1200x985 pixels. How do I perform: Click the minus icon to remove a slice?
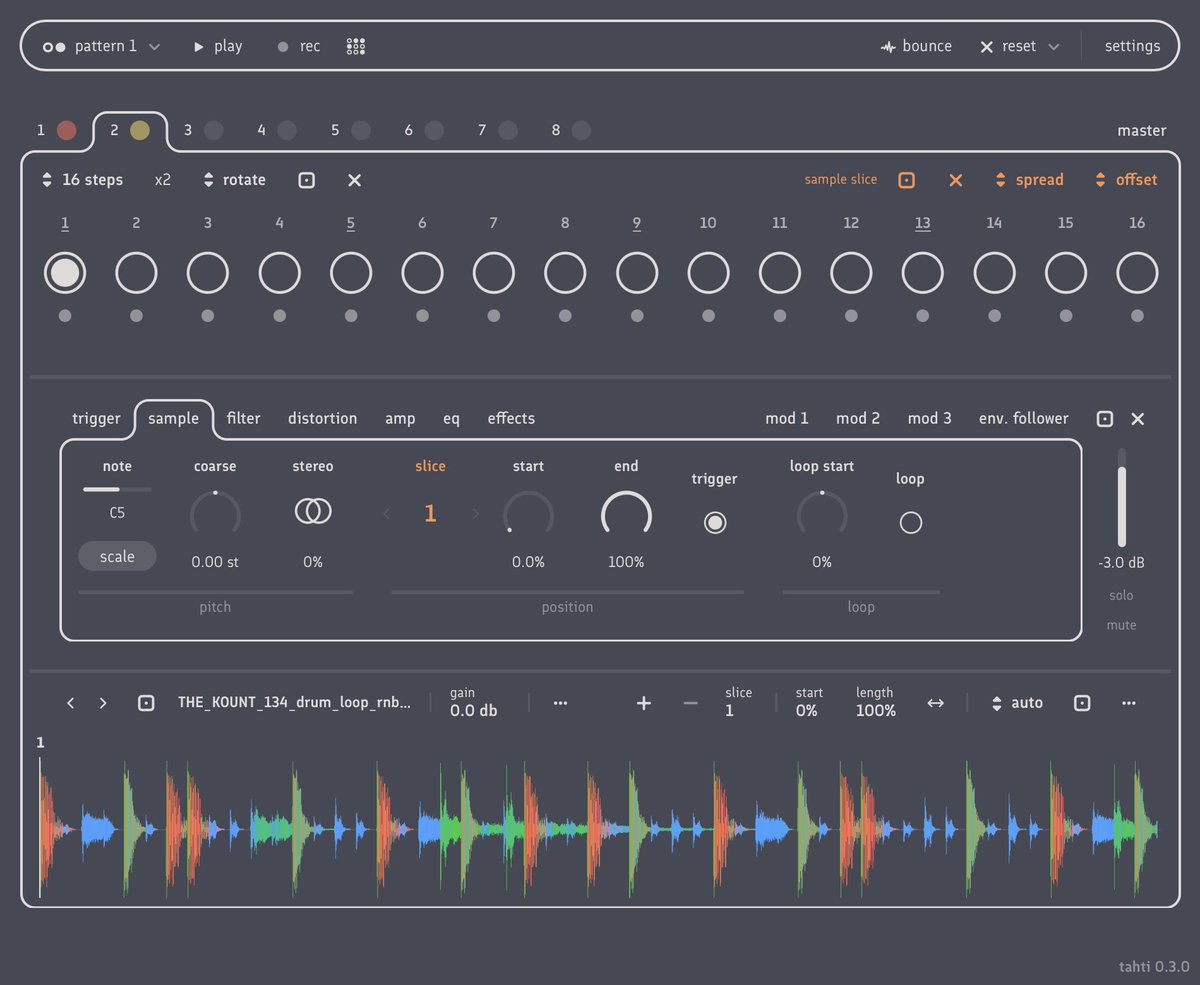coord(690,703)
